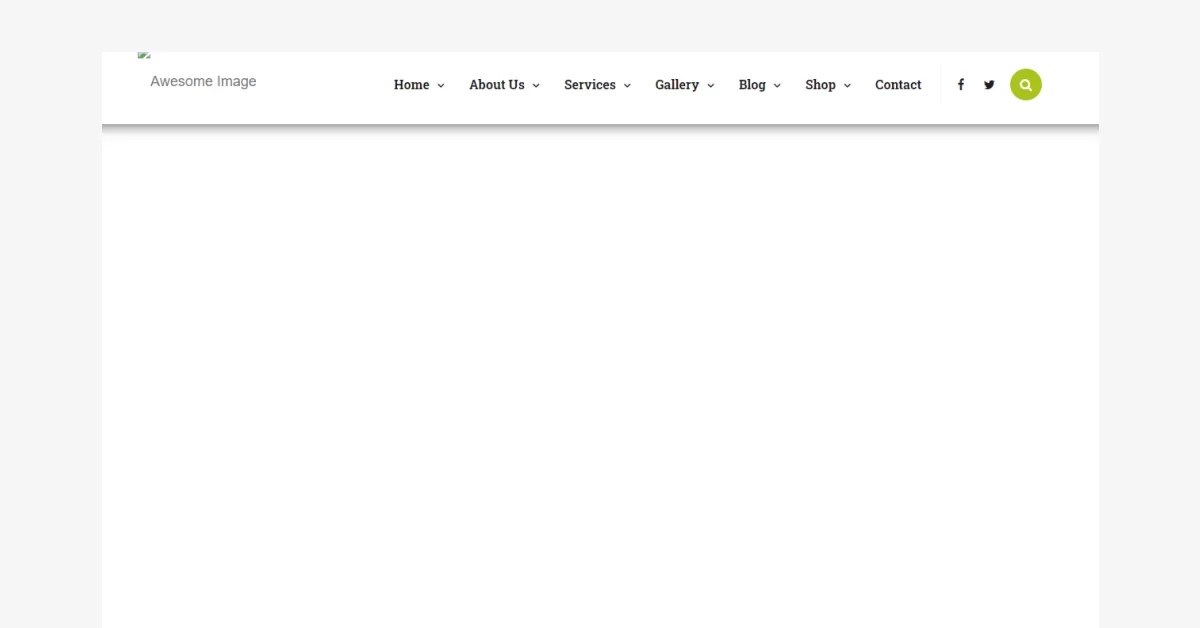The image size is (1200, 628).
Task: Open the Services menu
Action: pyautogui.click(x=590, y=85)
